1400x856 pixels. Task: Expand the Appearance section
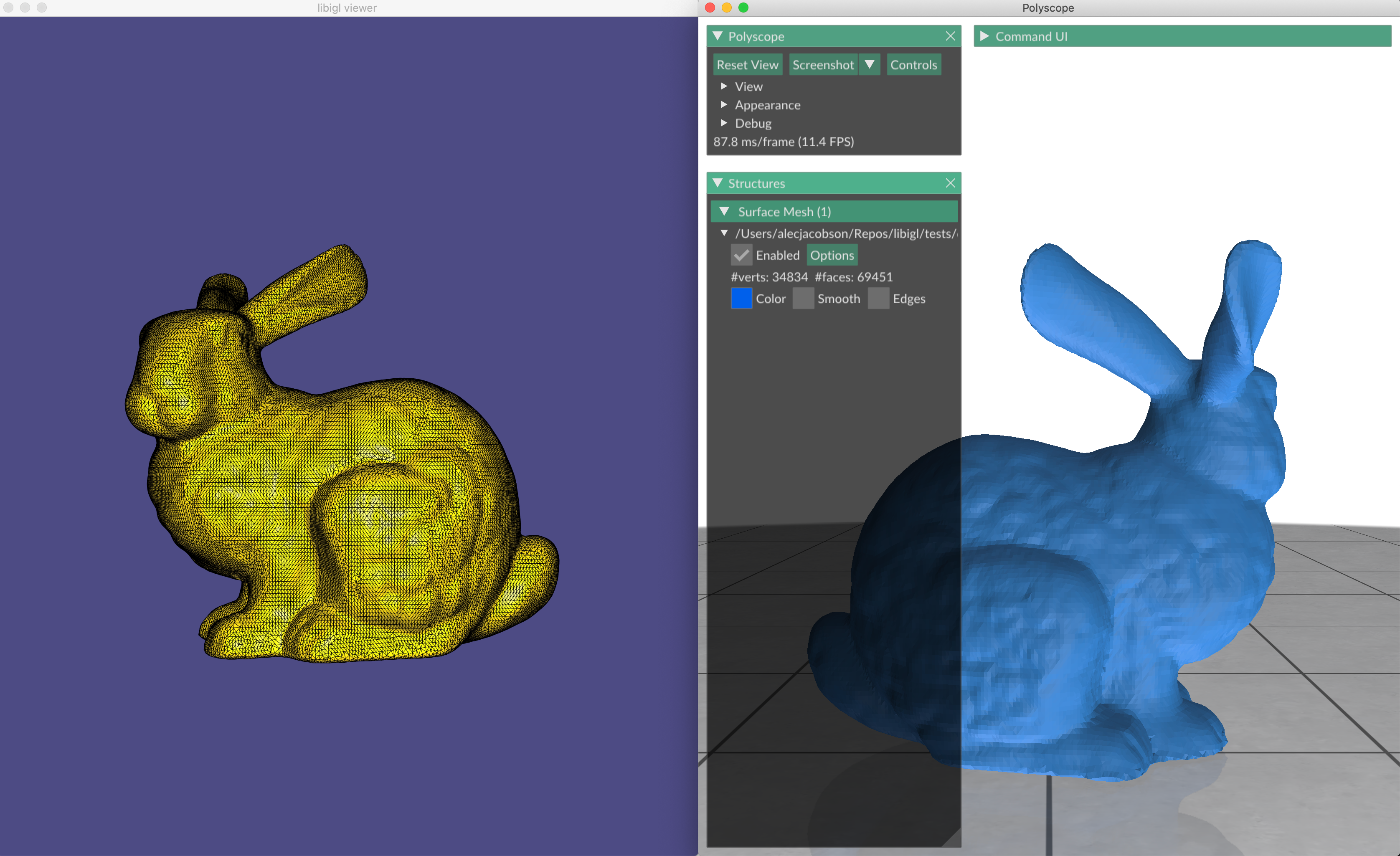coord(724,104)
